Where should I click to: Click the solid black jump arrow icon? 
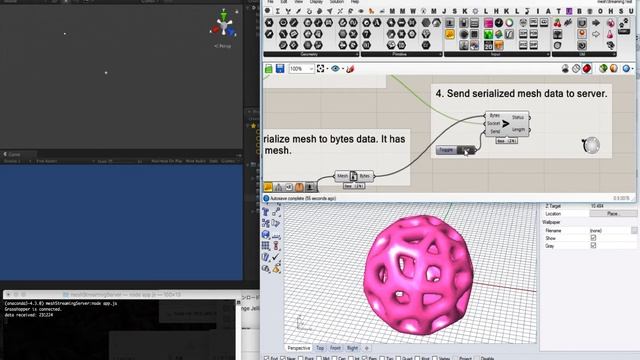pyautogui.click(x=596, y=23)
